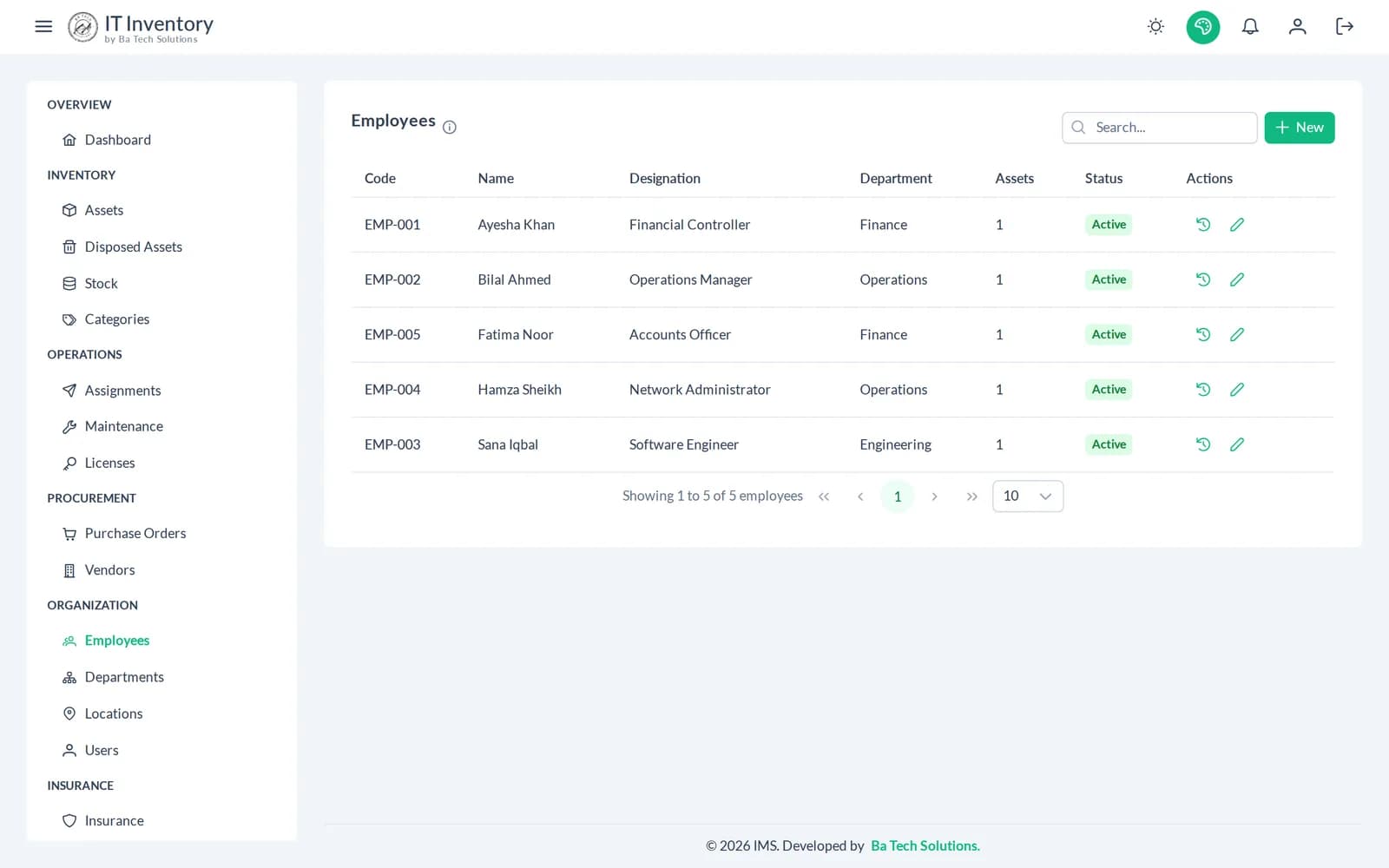Click the green palette theme button
Image resolution: width=1389 pixels, height=868 pixels.
(x=1203, y=27)
